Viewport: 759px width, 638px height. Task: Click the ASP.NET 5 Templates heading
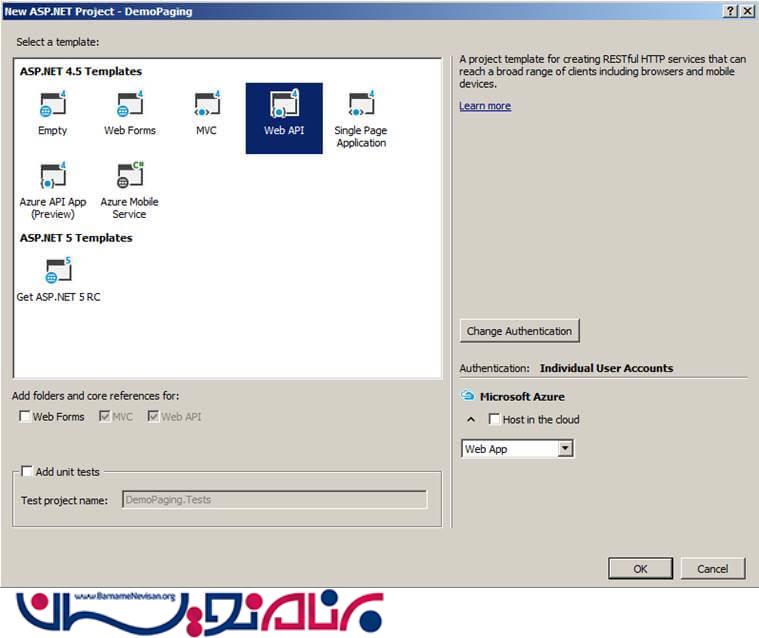[x=76, y=238]
